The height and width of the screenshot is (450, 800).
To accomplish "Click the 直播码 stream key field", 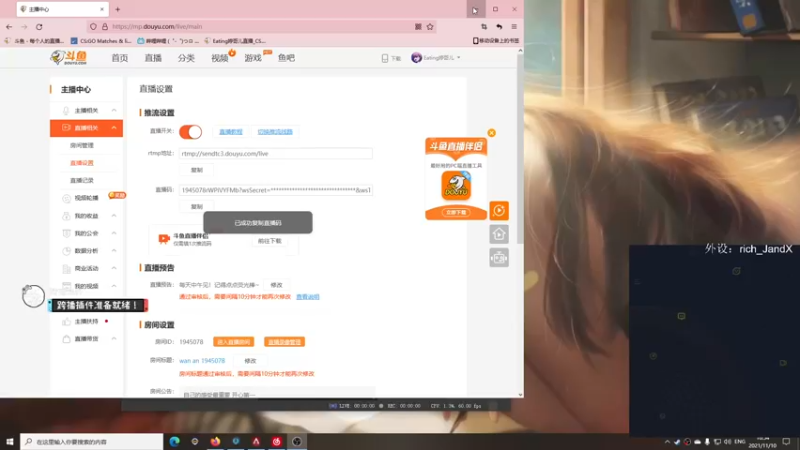I will tap(276, 190).
